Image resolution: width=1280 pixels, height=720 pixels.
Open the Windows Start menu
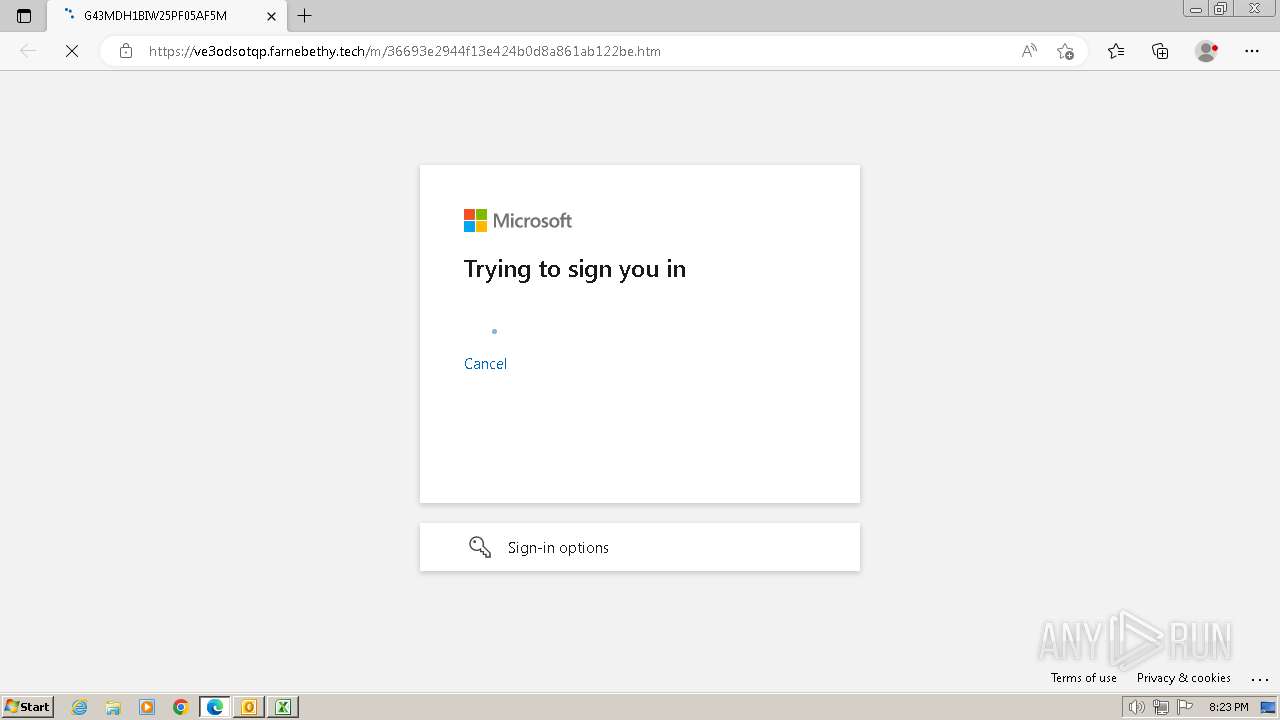[27, 707]
